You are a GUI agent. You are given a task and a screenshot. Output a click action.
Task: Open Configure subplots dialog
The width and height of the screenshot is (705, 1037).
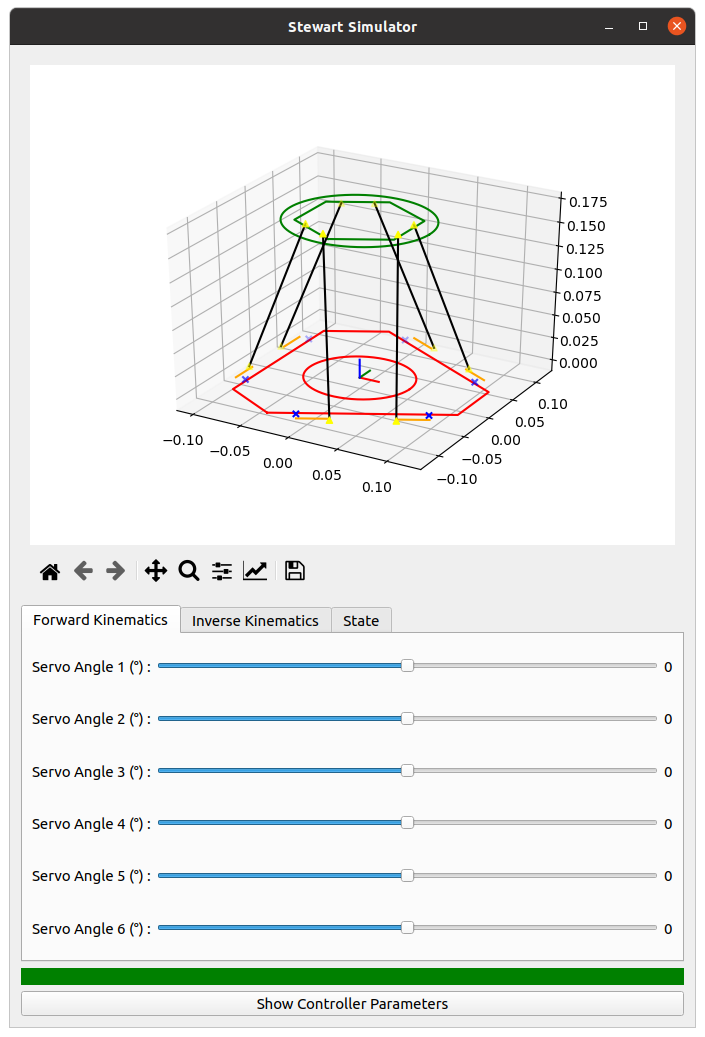tap(222, 571)
